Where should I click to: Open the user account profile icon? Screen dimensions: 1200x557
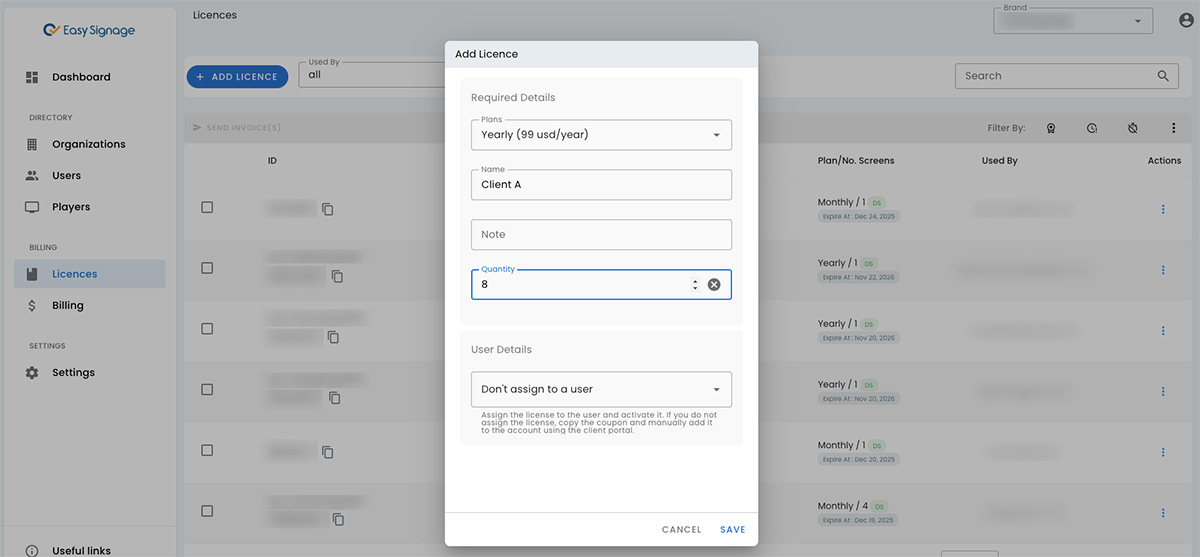[1186, 21]
